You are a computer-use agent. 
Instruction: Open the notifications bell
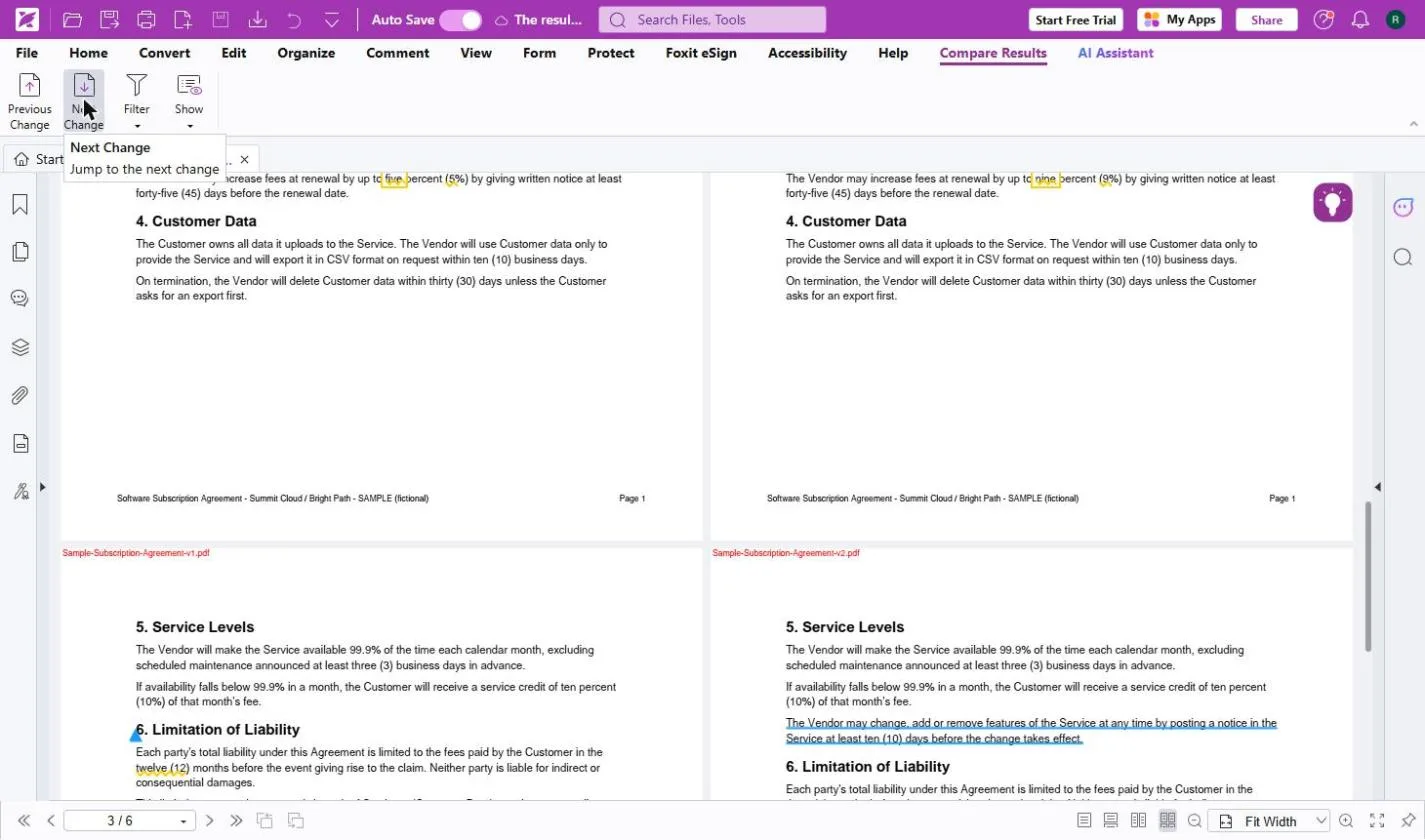pos(1360,20)
